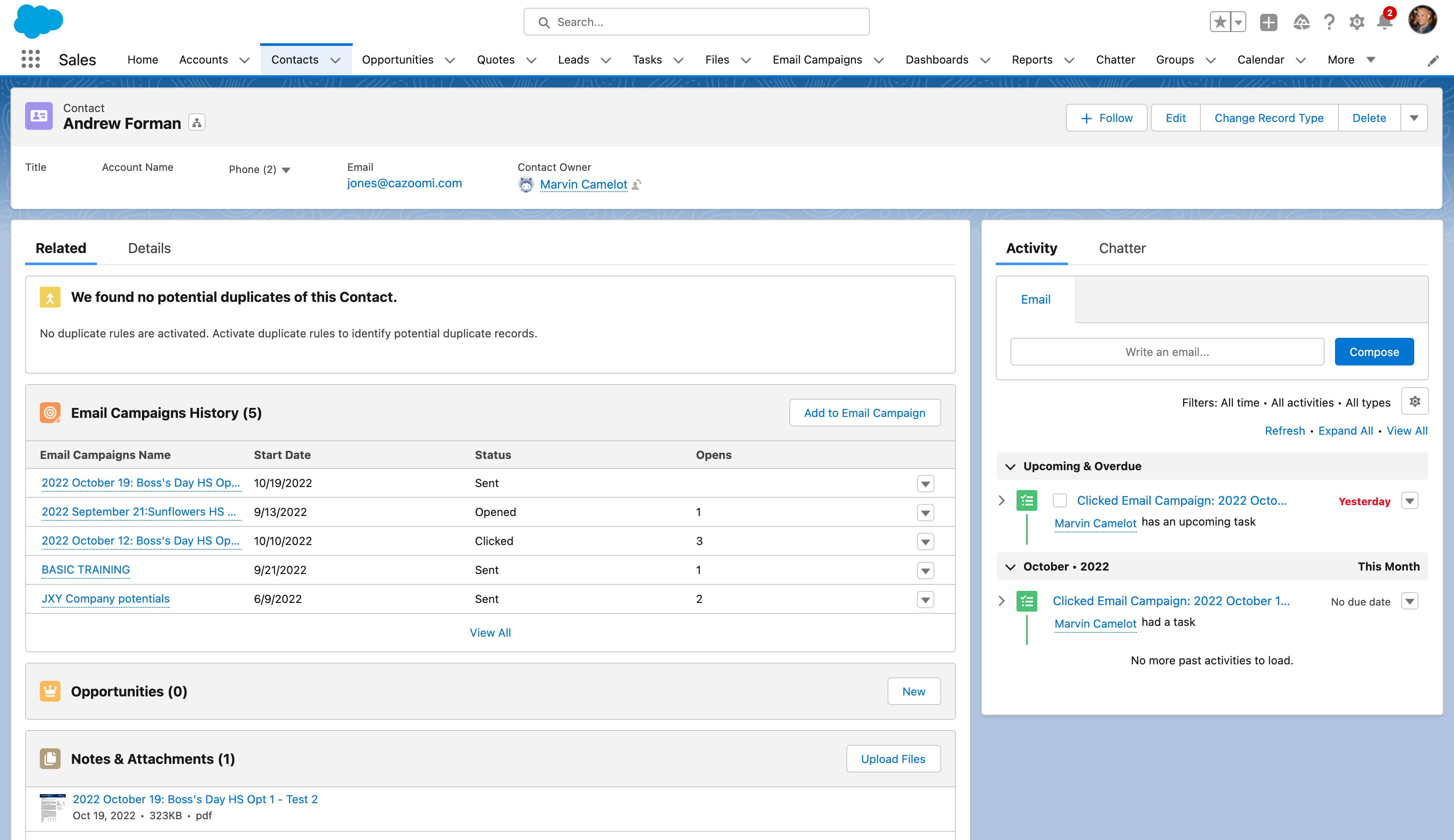1454x840 pixels.
Task: Open the App Launcher grid icon
Action: coord(31,59)
